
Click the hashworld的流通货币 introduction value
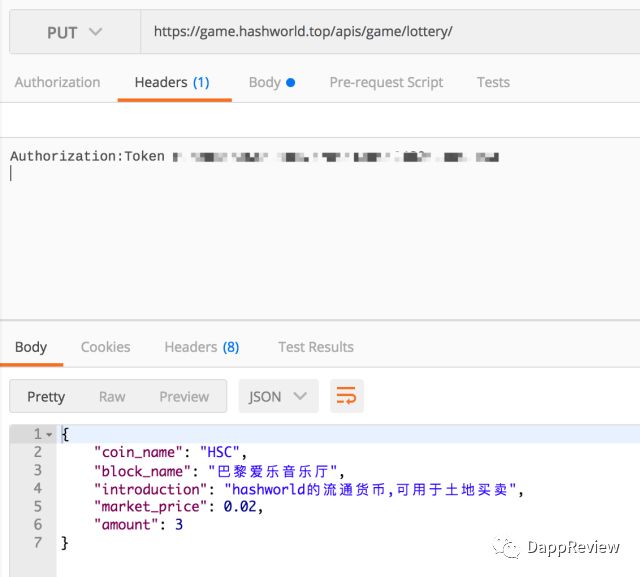pos(371,489)
